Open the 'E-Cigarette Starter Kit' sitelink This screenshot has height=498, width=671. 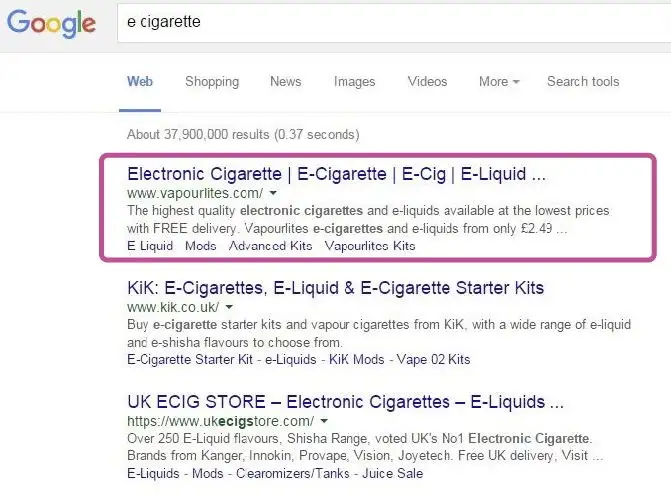[190, 359]
